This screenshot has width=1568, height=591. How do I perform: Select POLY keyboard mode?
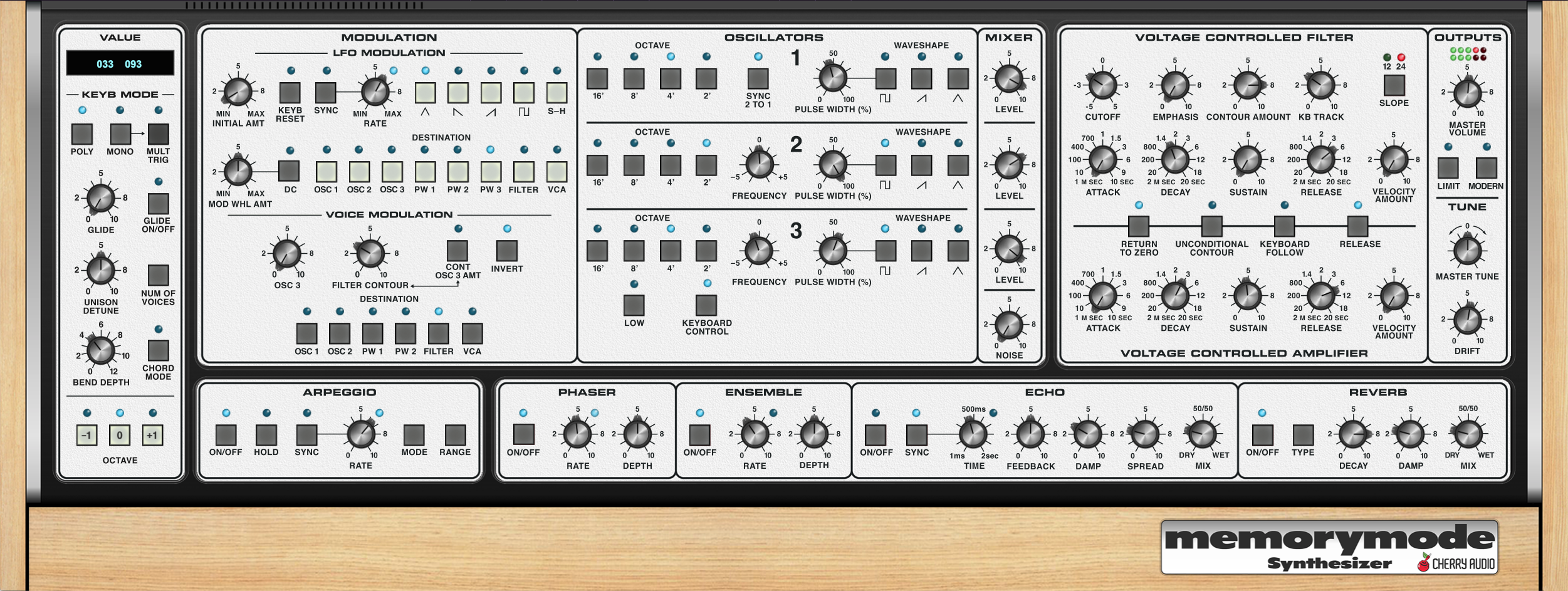click(x=82, y=134)
